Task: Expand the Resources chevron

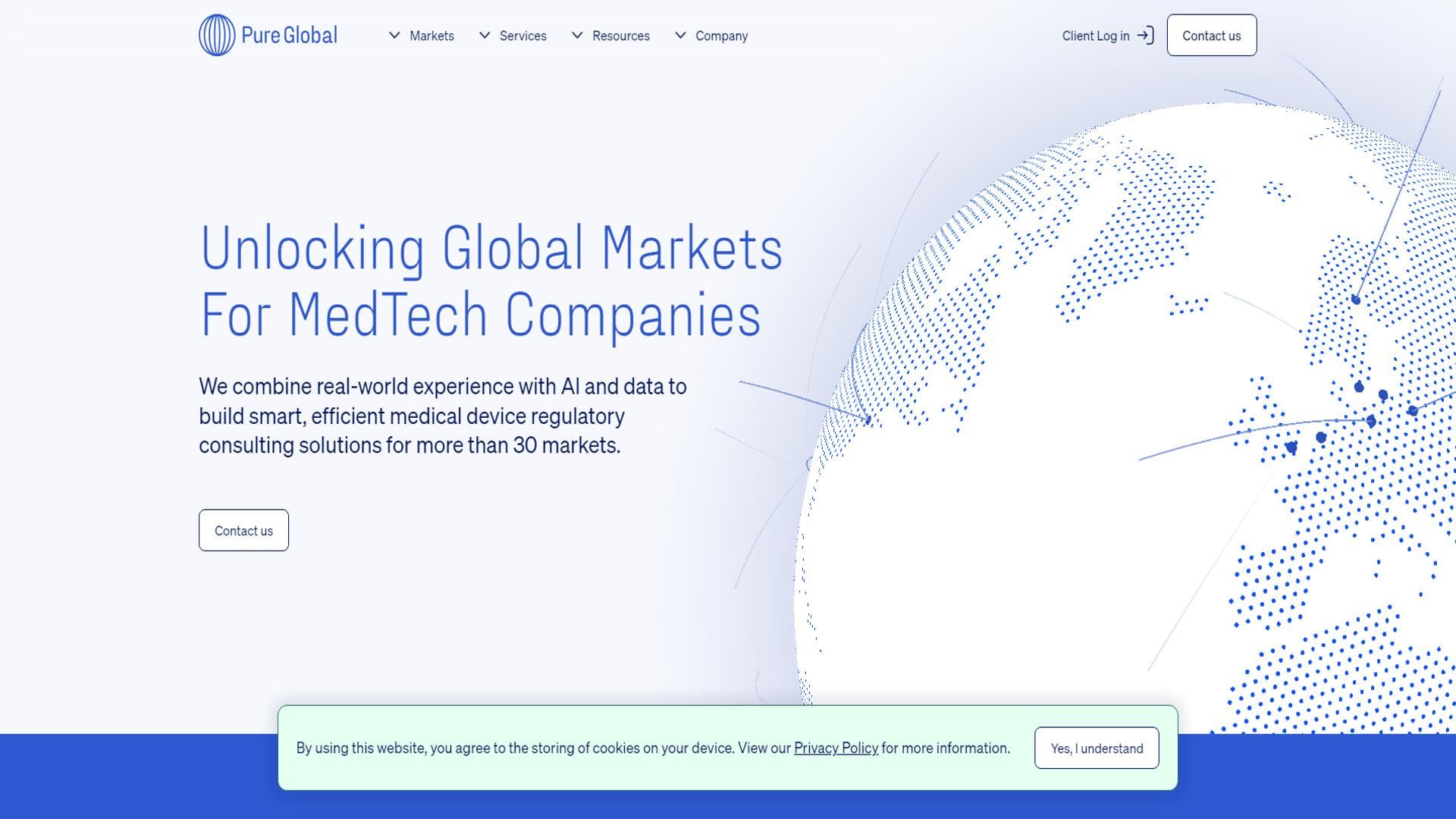Action: pos(577,35)
